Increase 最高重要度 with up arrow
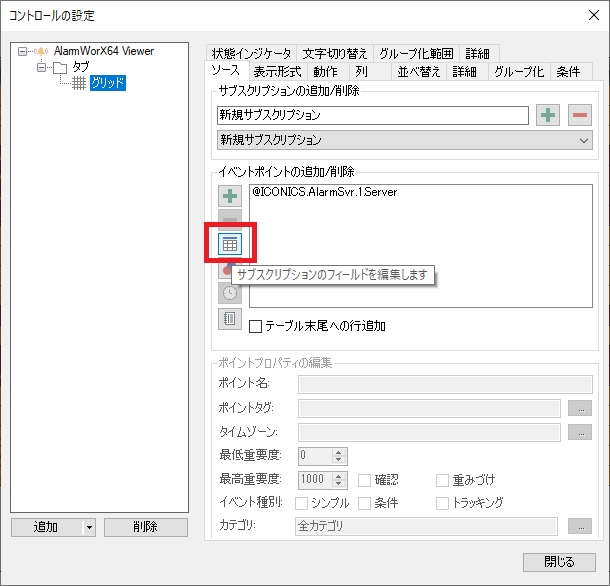 point(338,476)
